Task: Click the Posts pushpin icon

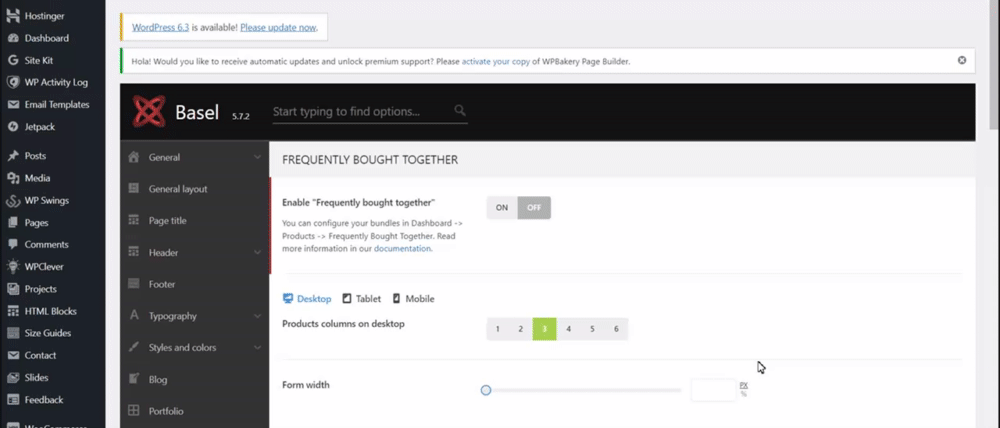Action: click(x=12, y=156)
